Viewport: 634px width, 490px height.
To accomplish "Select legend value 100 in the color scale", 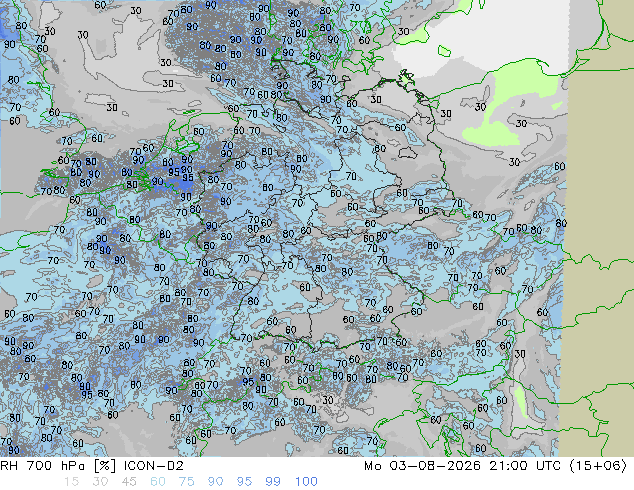I will pyautogui.click(x=306, y=482).
